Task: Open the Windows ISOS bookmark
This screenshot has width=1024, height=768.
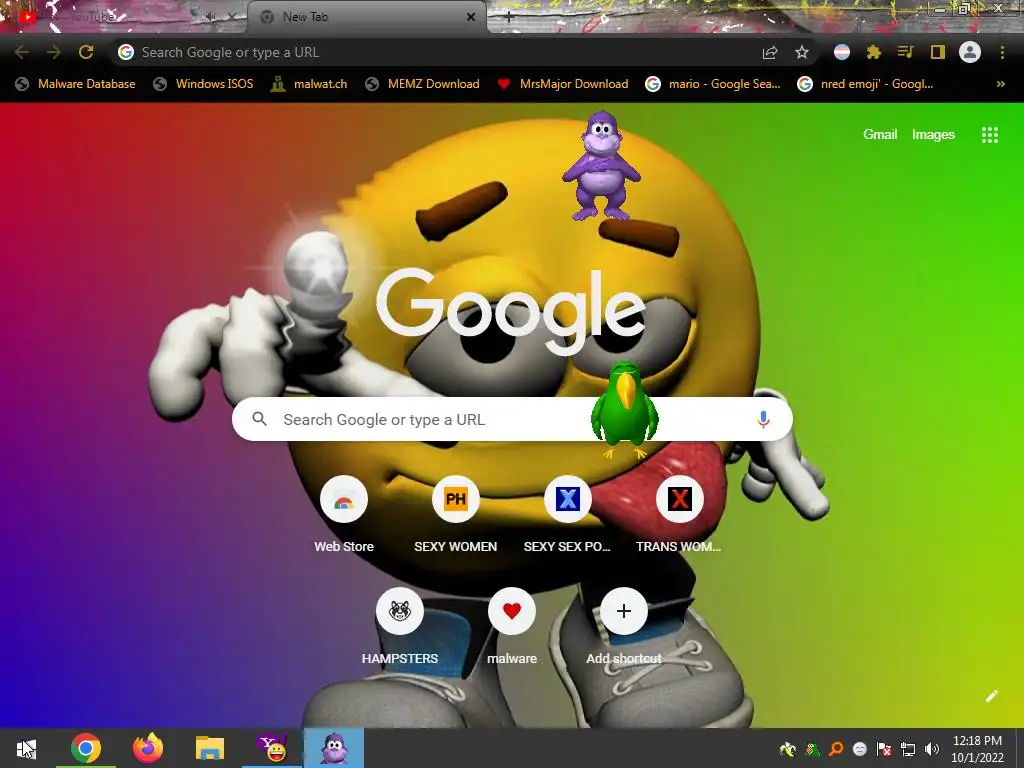Action: tap(203, 84)
